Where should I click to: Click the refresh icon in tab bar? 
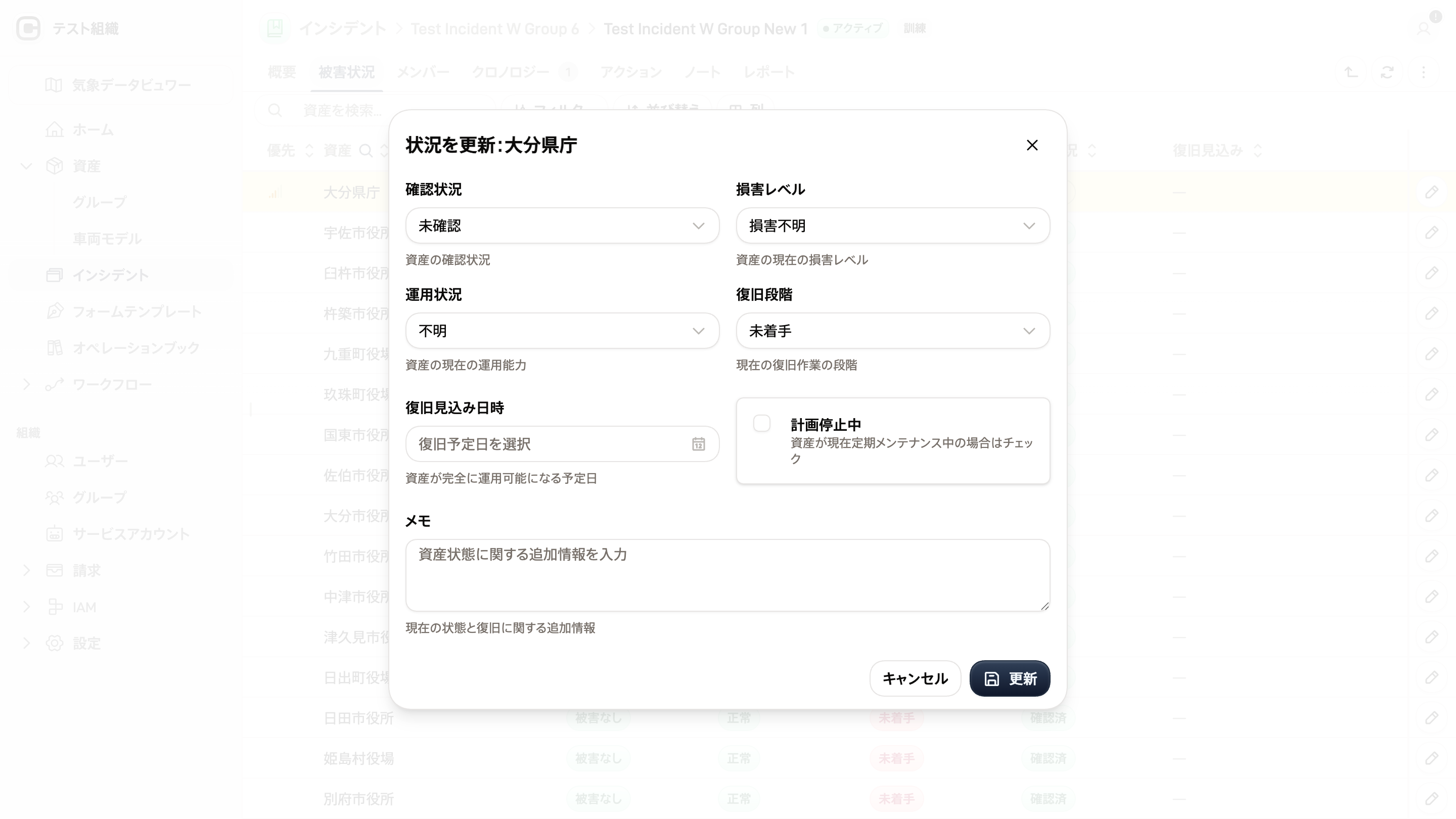tap(1387, 72)
